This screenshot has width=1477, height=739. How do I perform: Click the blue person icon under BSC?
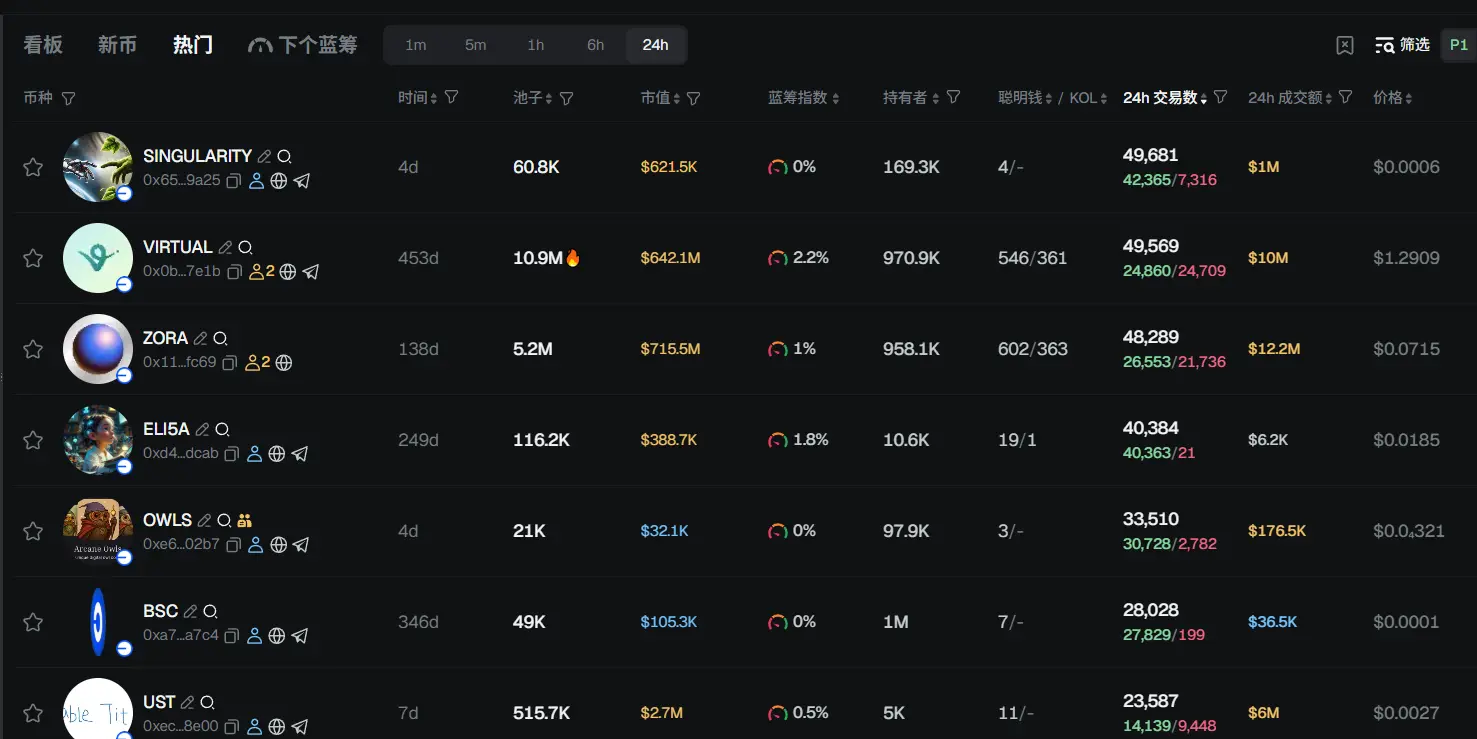click(x=255, y=636)
